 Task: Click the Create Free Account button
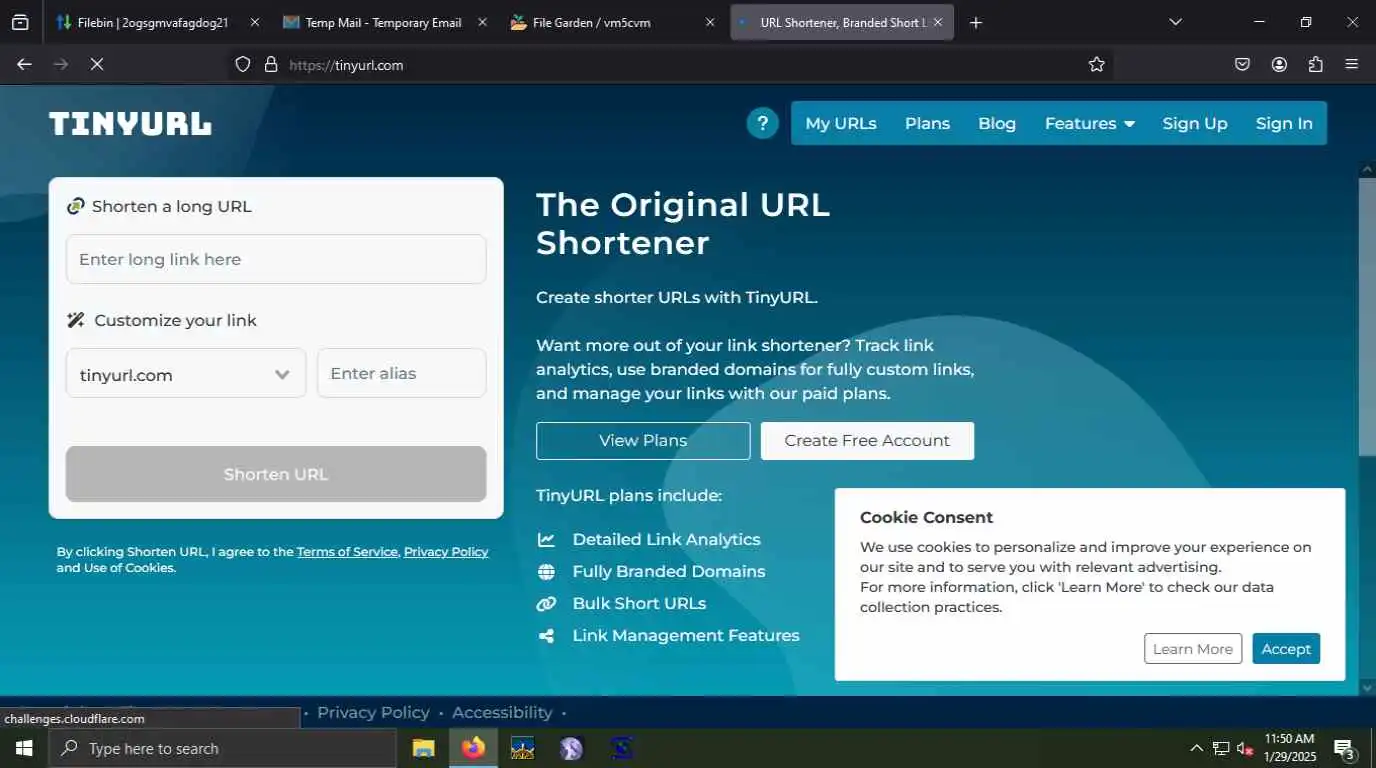pos(867,440)
